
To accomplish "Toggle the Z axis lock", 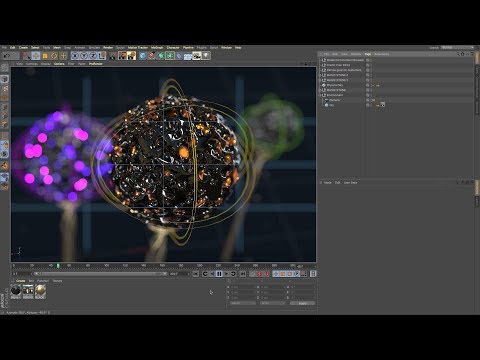I will tap(93, 56).
